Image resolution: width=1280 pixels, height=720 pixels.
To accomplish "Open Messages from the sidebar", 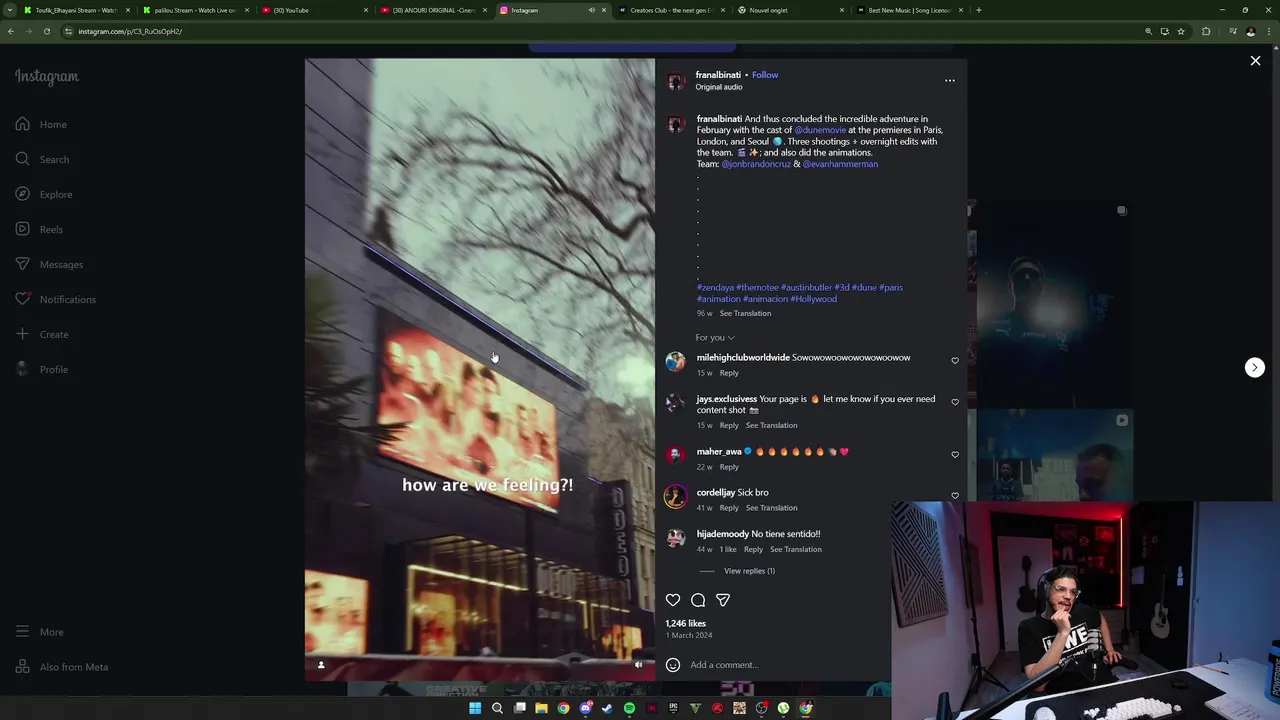I will [x=49, y=264].
